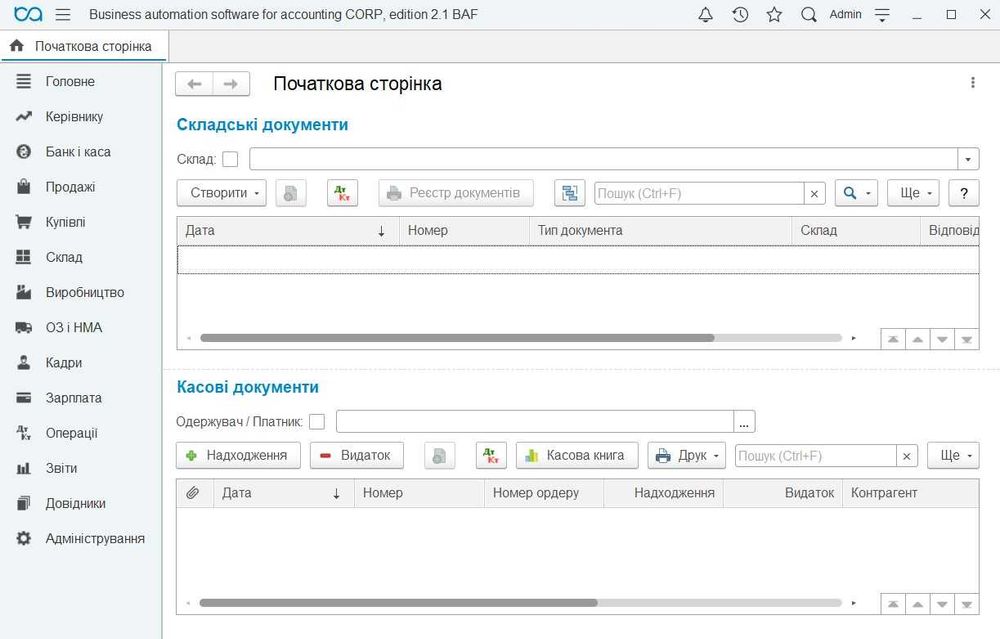Move down one row in cash list
This screenshot has height=639, width=1000.
pyautogui.click(x=942, y=604)
